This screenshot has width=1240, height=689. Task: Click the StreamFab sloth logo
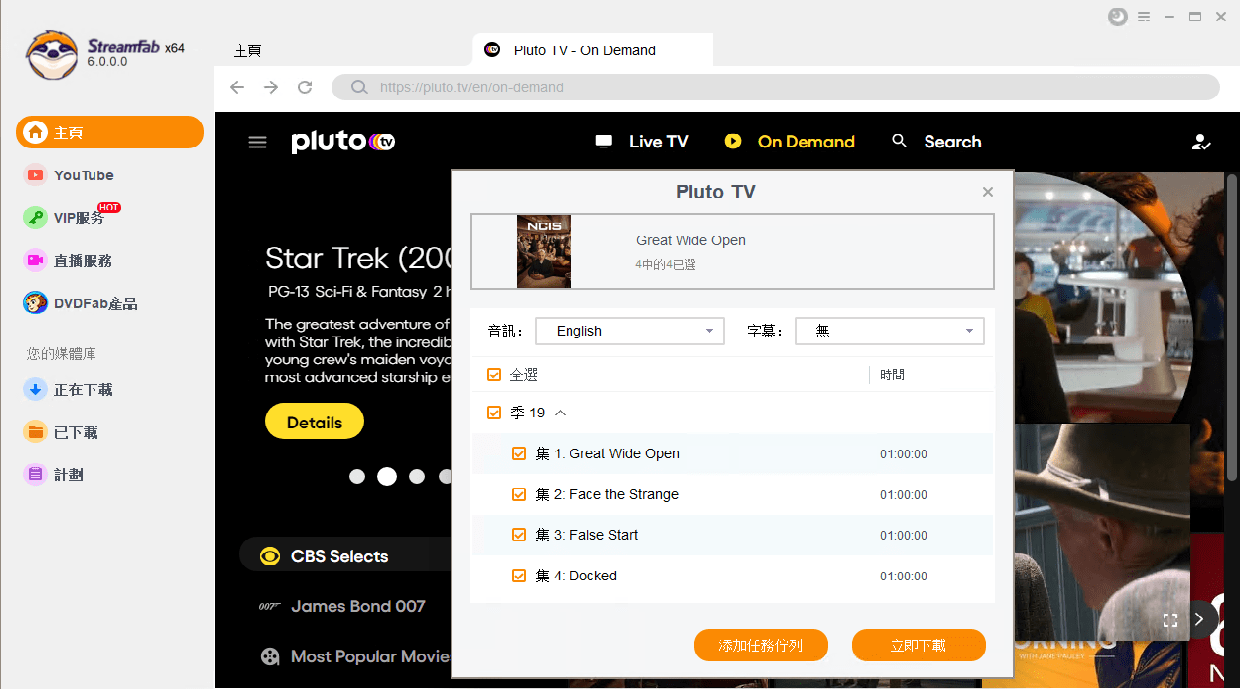pyautogui.click(x=52, y=54)
